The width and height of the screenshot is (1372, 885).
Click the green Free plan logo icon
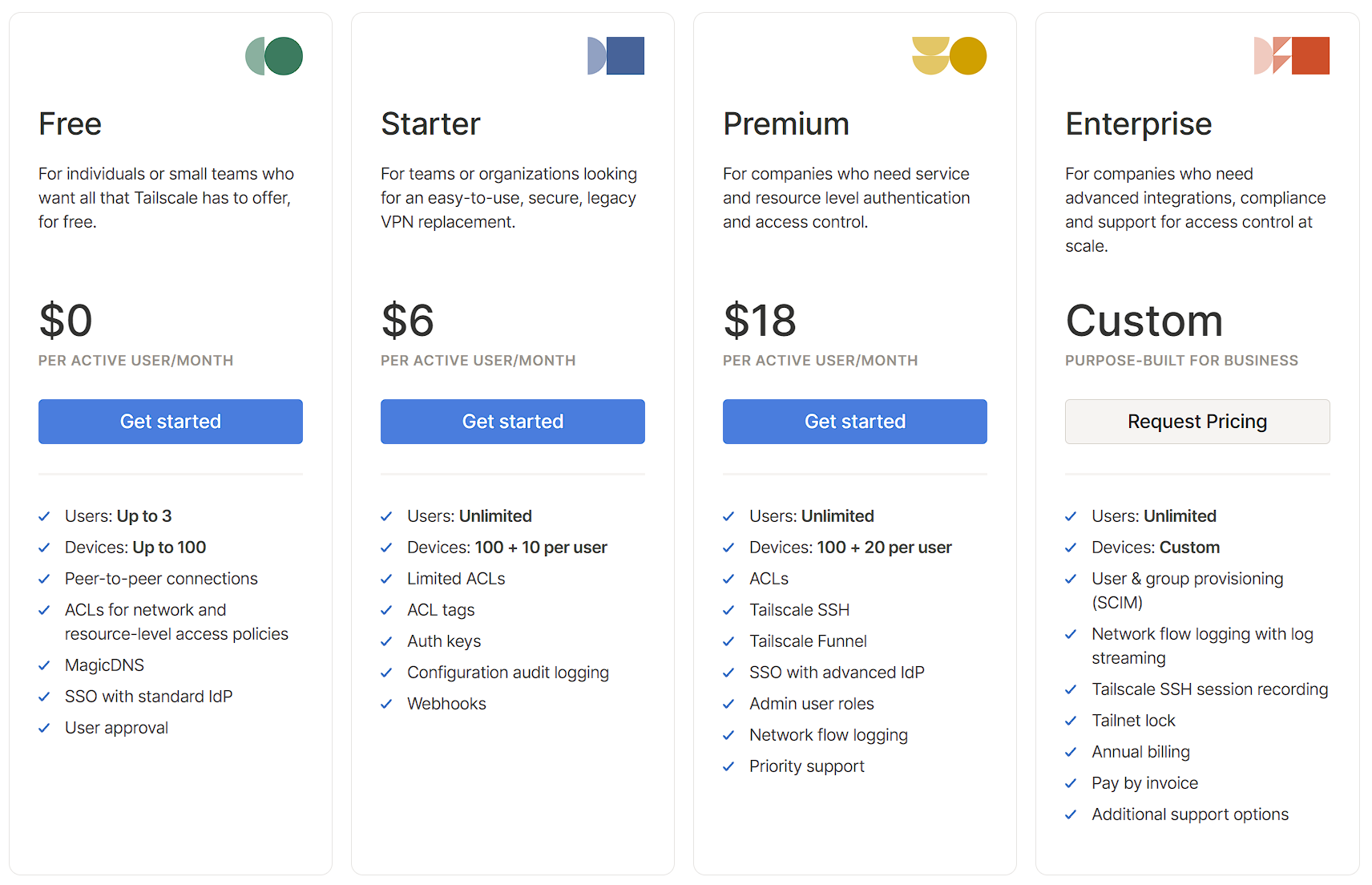[273, 55]
